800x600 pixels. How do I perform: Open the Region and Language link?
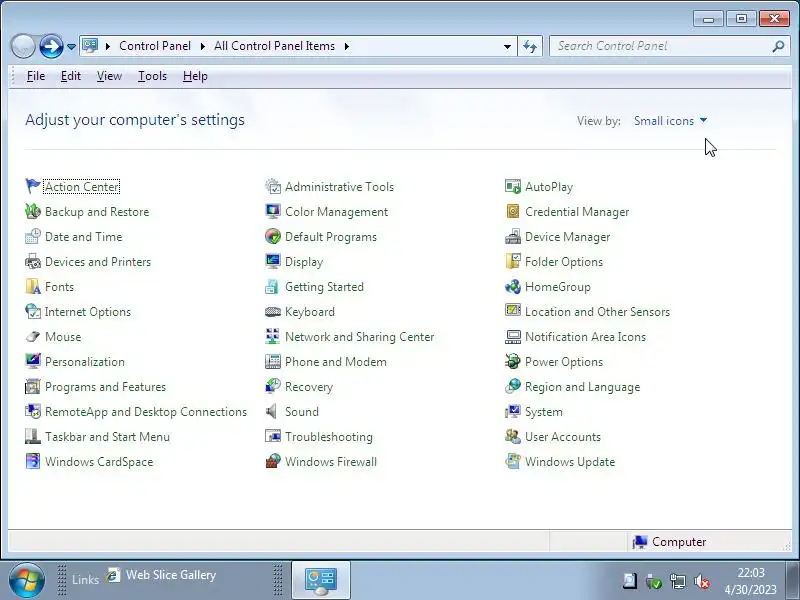click(x=582, y=387)
